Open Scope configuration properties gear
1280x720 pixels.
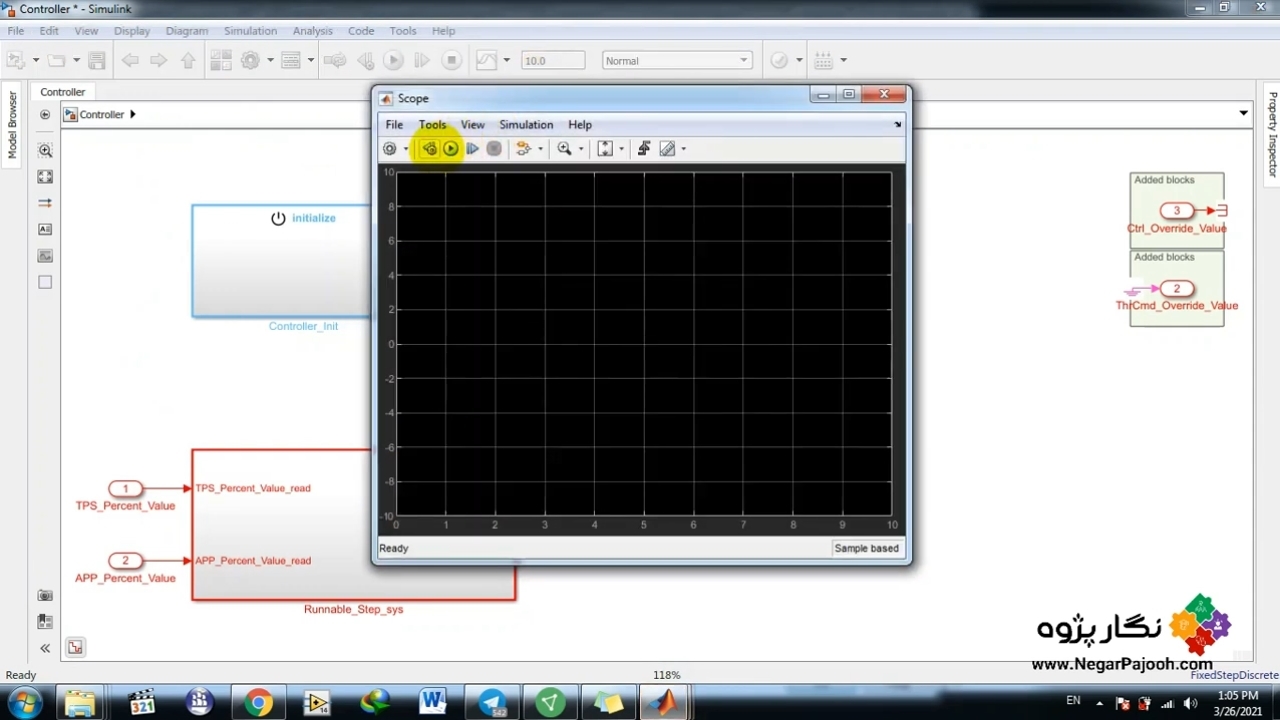coord(390,149)
